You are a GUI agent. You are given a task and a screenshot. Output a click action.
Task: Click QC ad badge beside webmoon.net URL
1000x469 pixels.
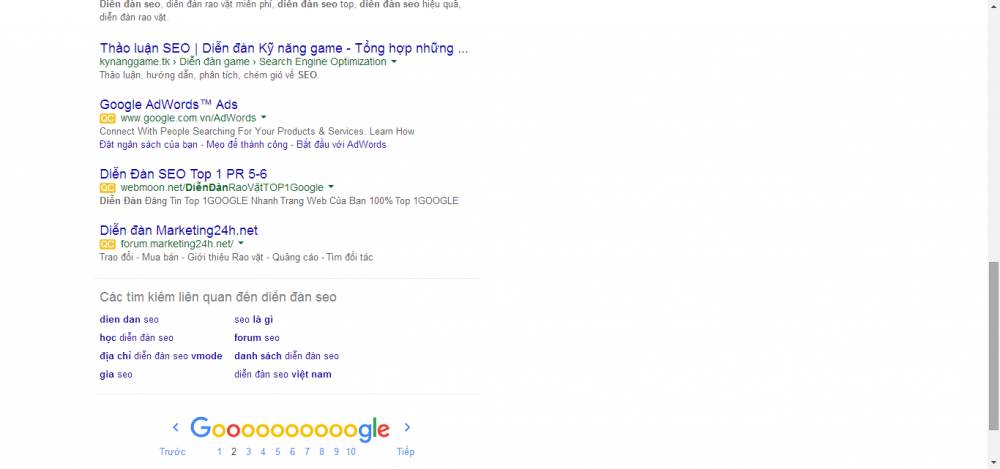[x=108, y=188]
